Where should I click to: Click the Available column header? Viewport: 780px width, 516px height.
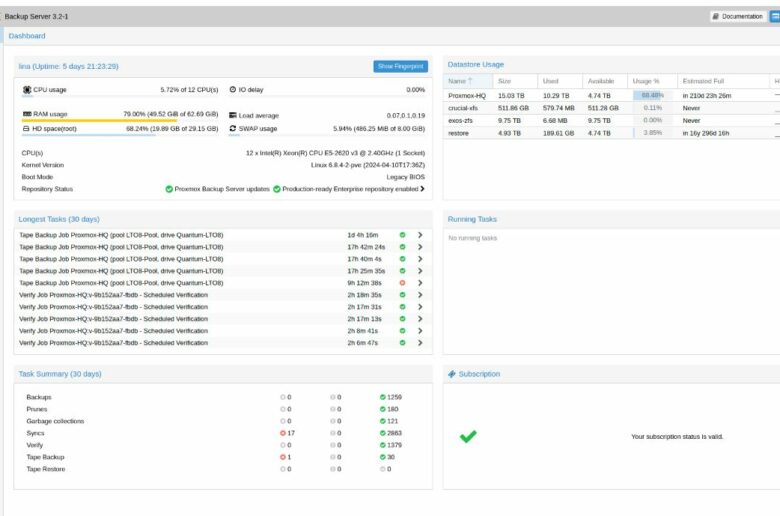coord(604,81)
